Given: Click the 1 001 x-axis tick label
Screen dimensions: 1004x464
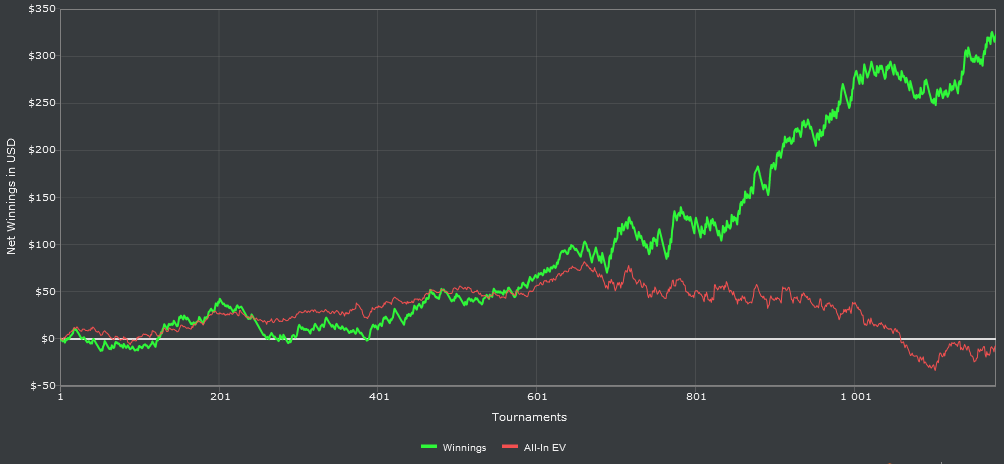Looking at the screenshot, I should pyautogui.click(x=855, y=397).
